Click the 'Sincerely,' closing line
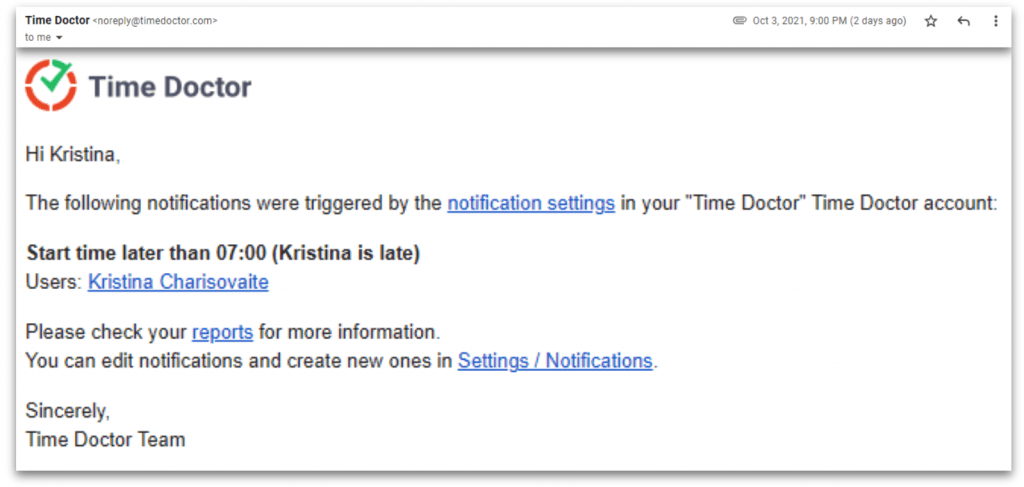Image resolution: width=1024 pixels, height=487 pixels. (x=67, y=411)
